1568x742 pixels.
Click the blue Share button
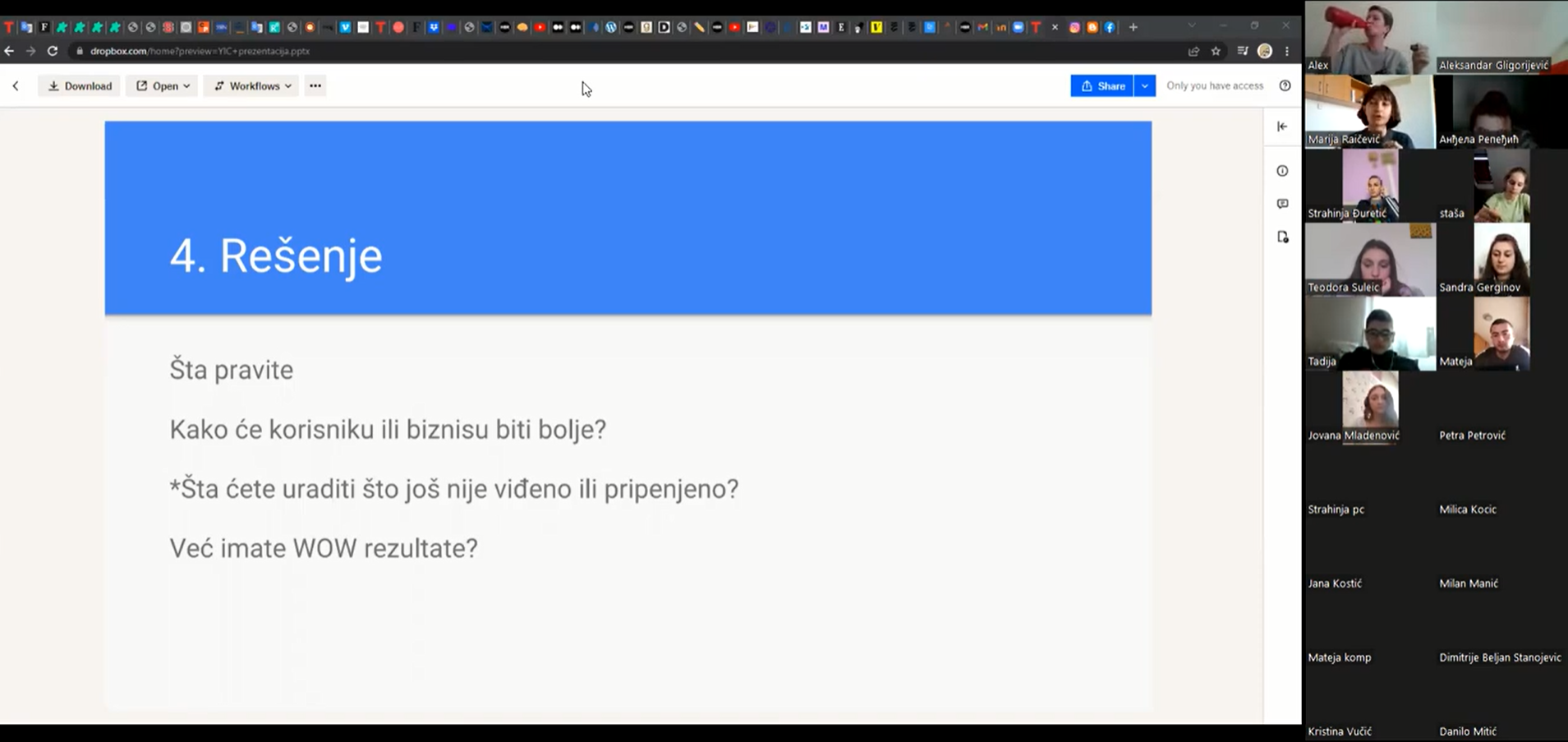1101,85
